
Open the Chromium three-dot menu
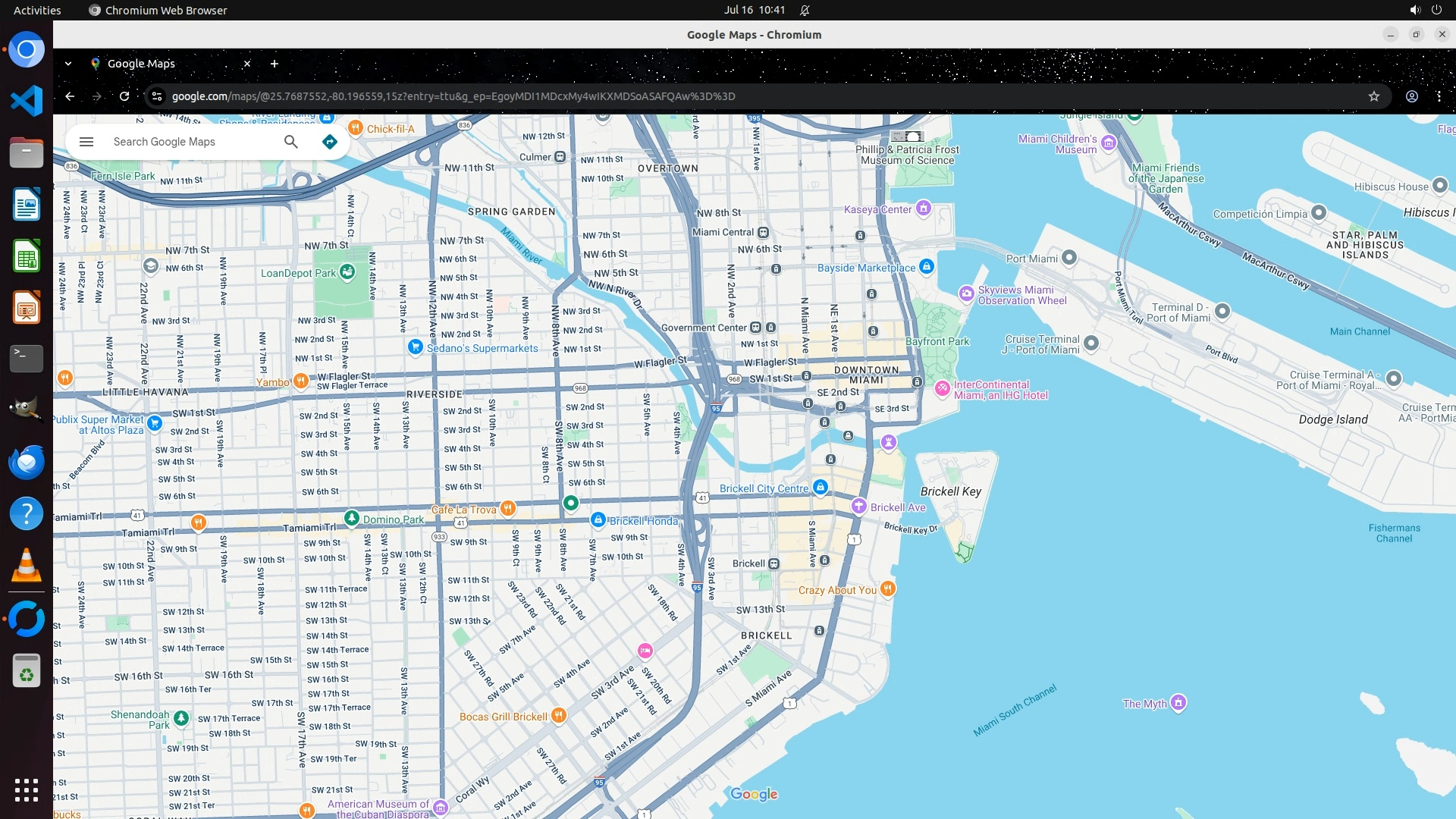(1439, 96)
